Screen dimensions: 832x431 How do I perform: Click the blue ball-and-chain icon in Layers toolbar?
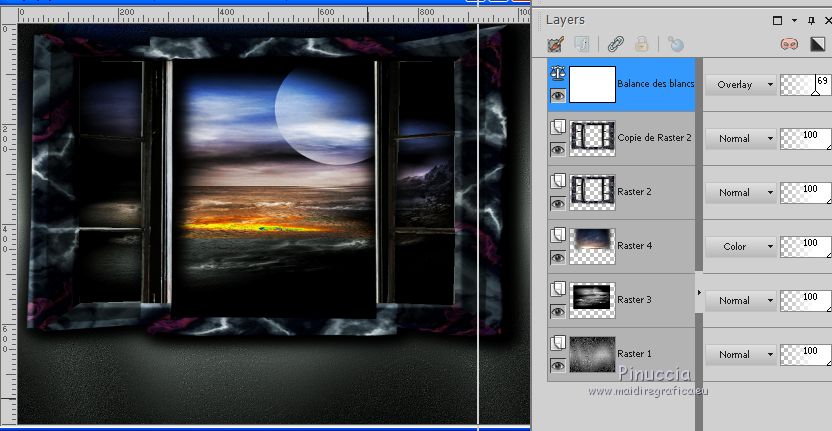point(675,44)
